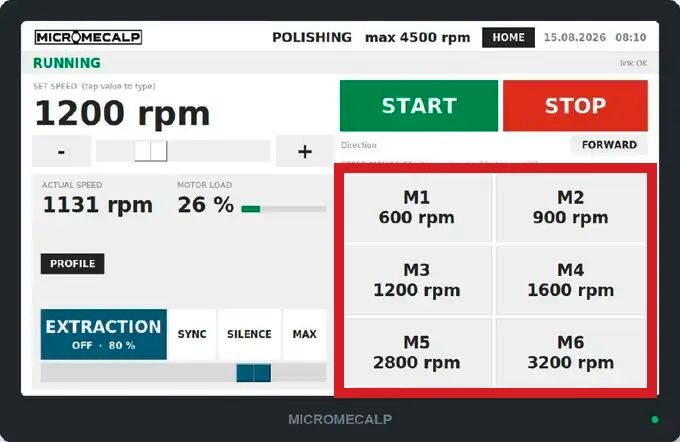Select MAX extraction mode

304,334
